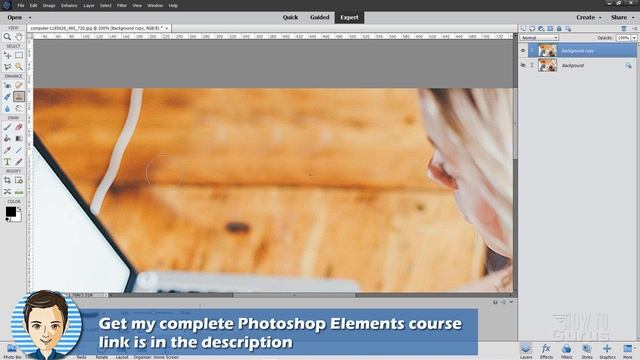This screenshot has width=640, height=360.
Task: Show the Filters panel
Action: click(566, 351)
